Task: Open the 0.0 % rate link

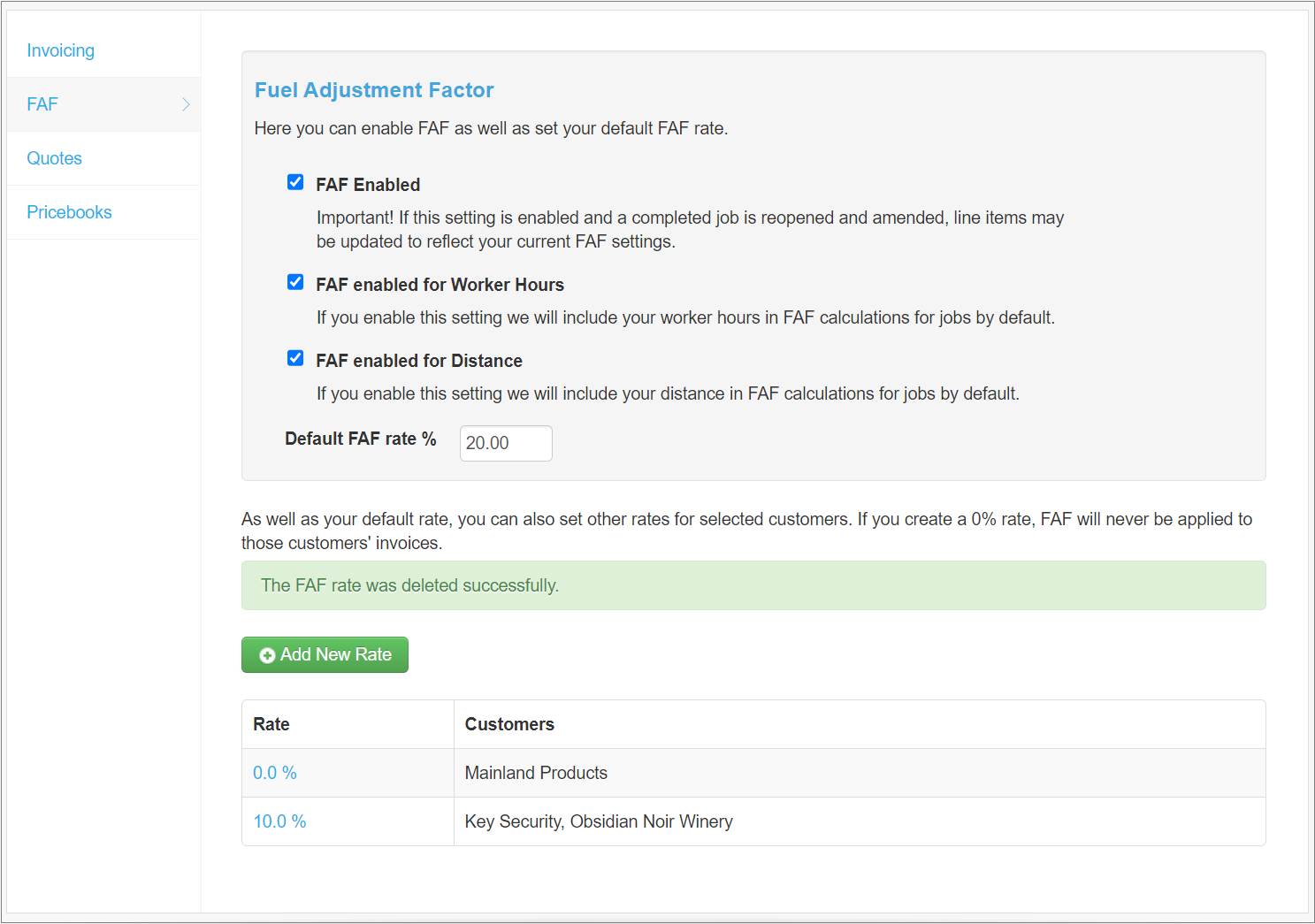Action: click(x=274, y=772)
